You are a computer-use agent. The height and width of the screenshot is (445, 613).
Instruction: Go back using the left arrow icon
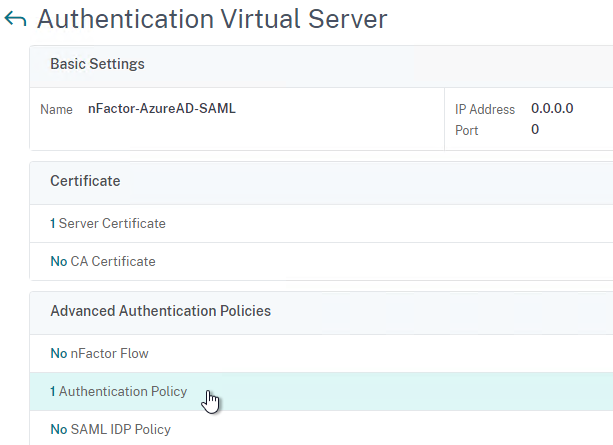pos(15,19)
